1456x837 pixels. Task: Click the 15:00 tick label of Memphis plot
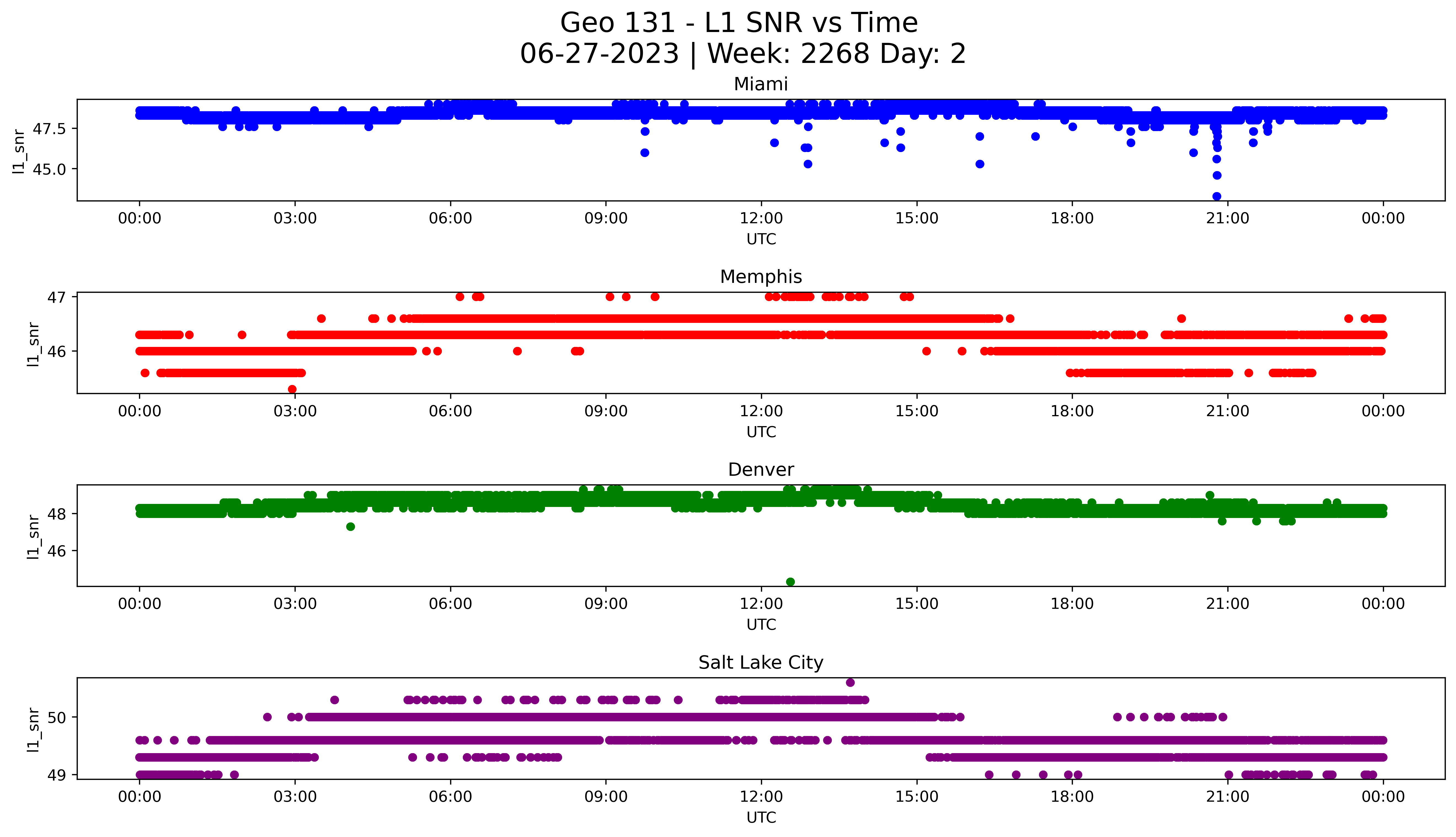coord(917,411)
